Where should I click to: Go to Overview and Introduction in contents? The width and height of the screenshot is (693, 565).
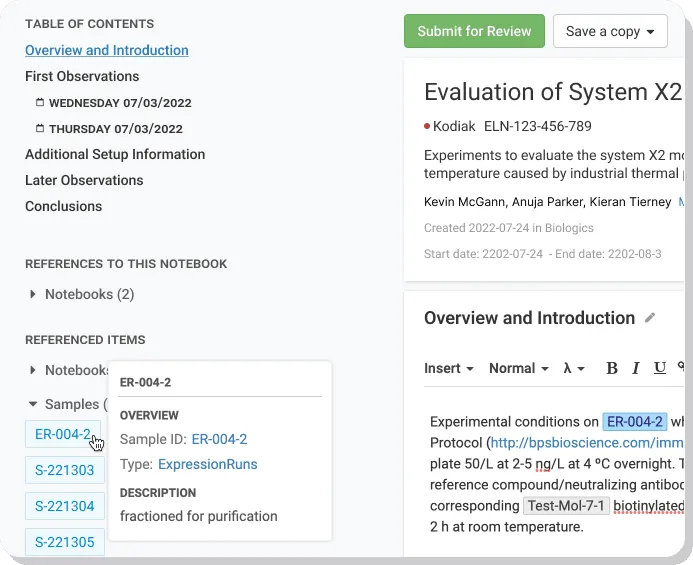[106, 50]
